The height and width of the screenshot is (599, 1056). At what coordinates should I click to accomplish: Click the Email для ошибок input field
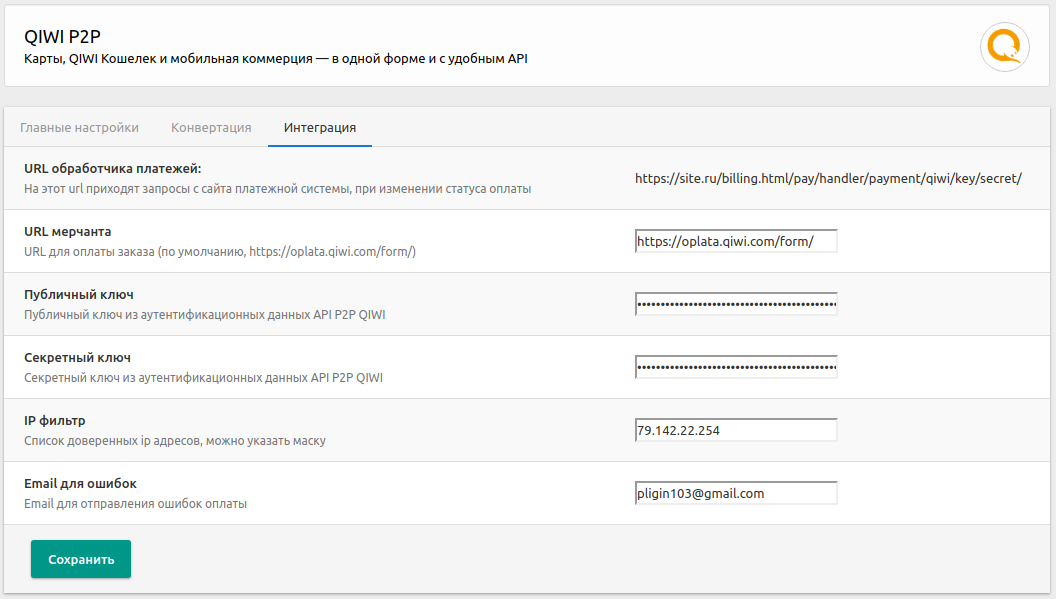pos(736,493)
